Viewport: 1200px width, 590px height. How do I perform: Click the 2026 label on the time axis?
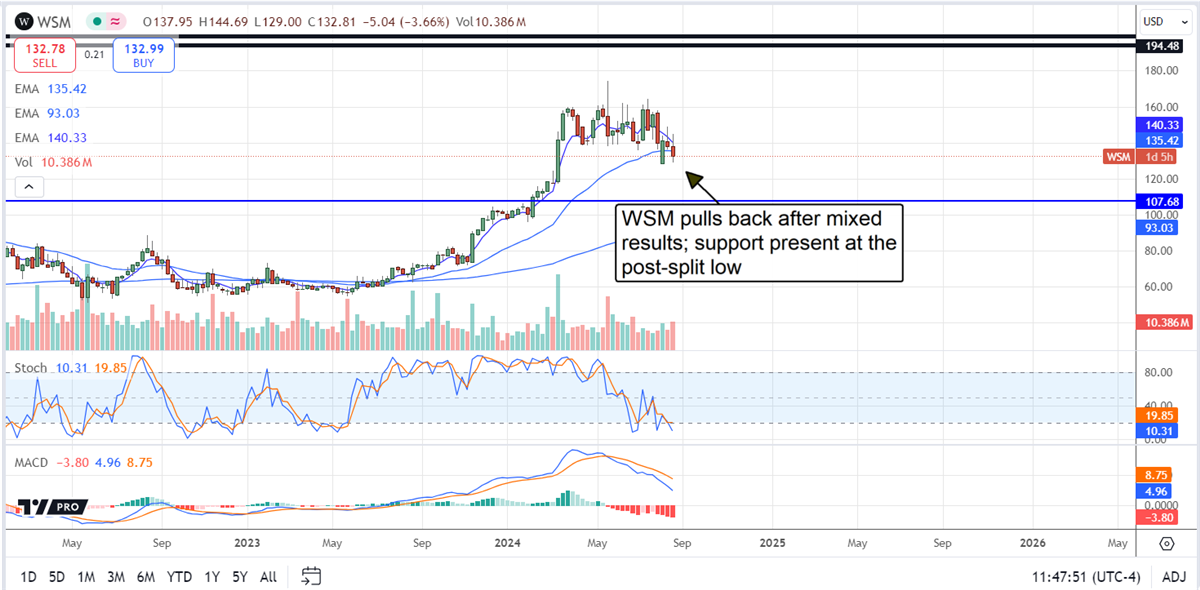click(1032, 543)
